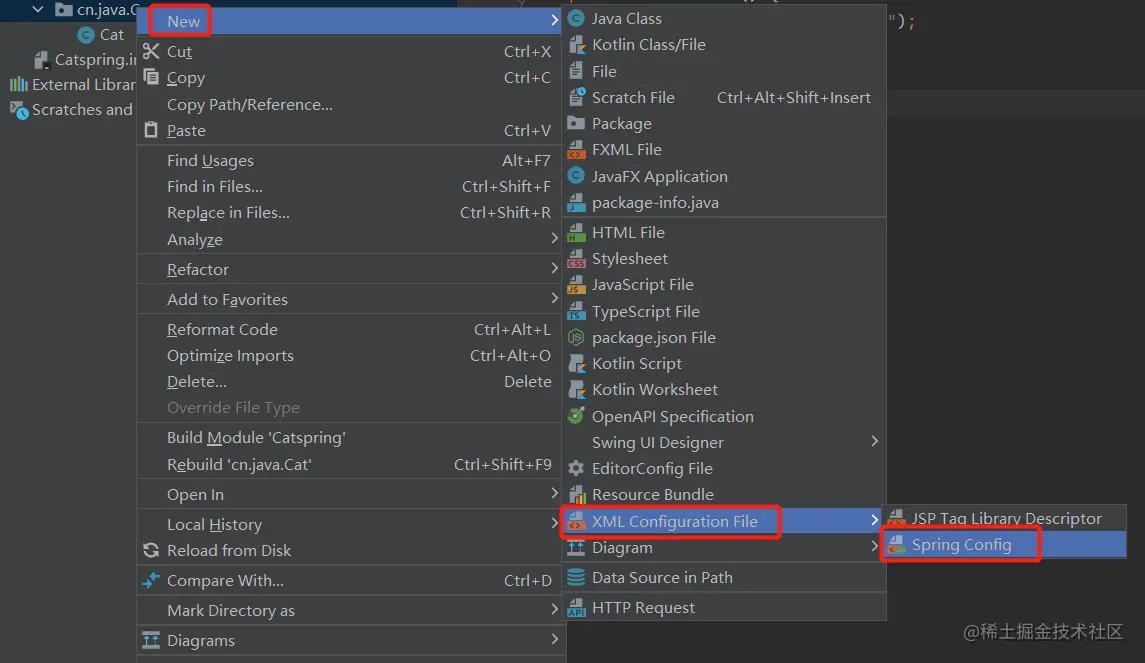Click the Paste clipboard icon

[151, 130]
